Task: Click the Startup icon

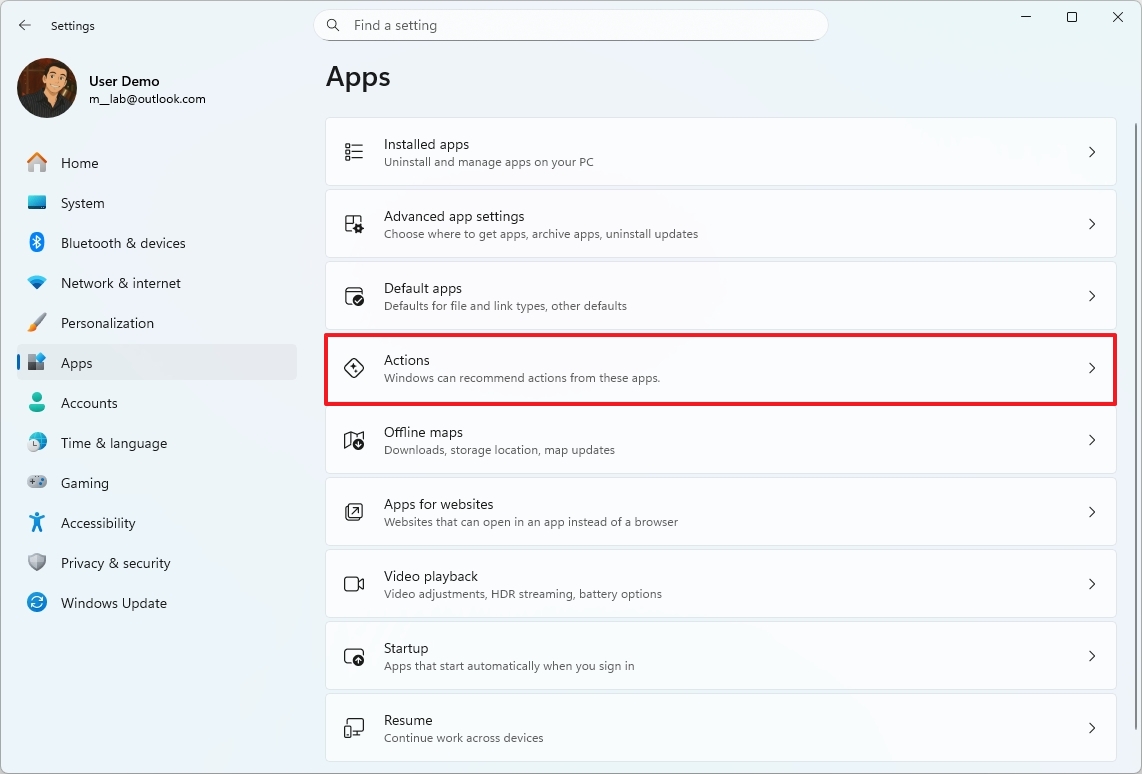Action: pos(353,656)
